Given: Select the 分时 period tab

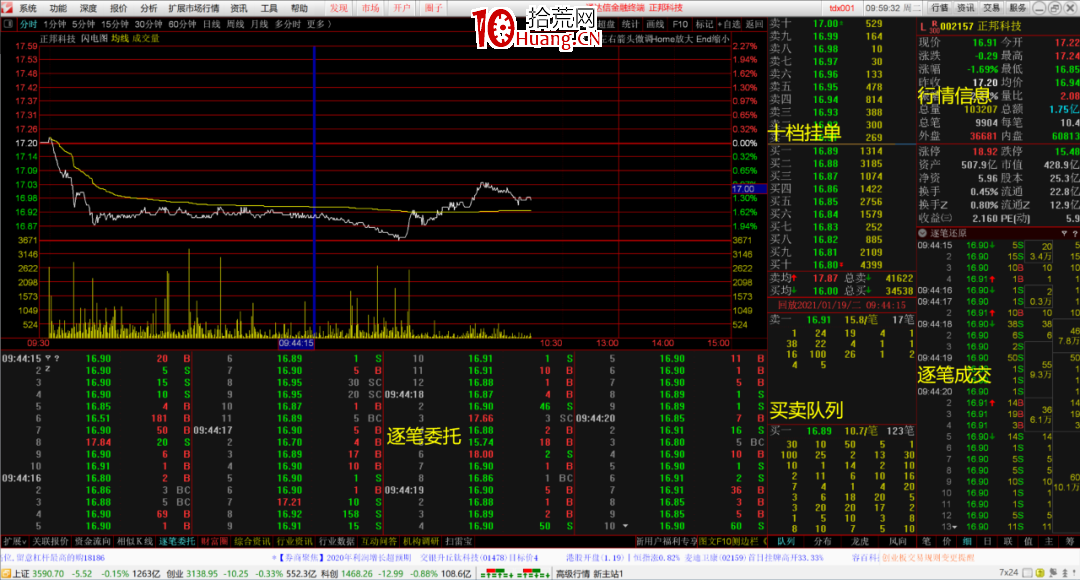Looking at the screenshot, I should pyautogui.click(x=28, y=24).
